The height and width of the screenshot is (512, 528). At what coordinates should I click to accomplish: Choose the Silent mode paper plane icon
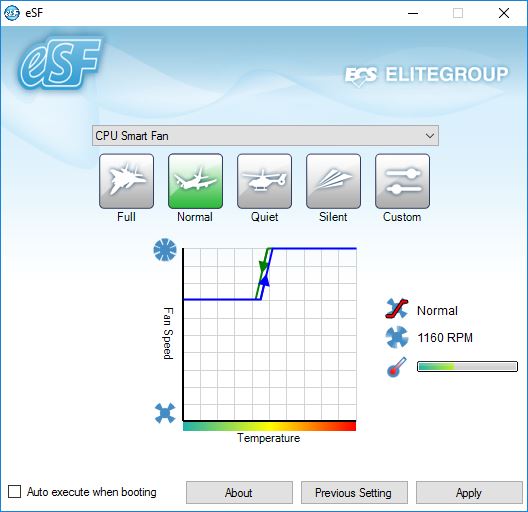click(x=333, y=181)
